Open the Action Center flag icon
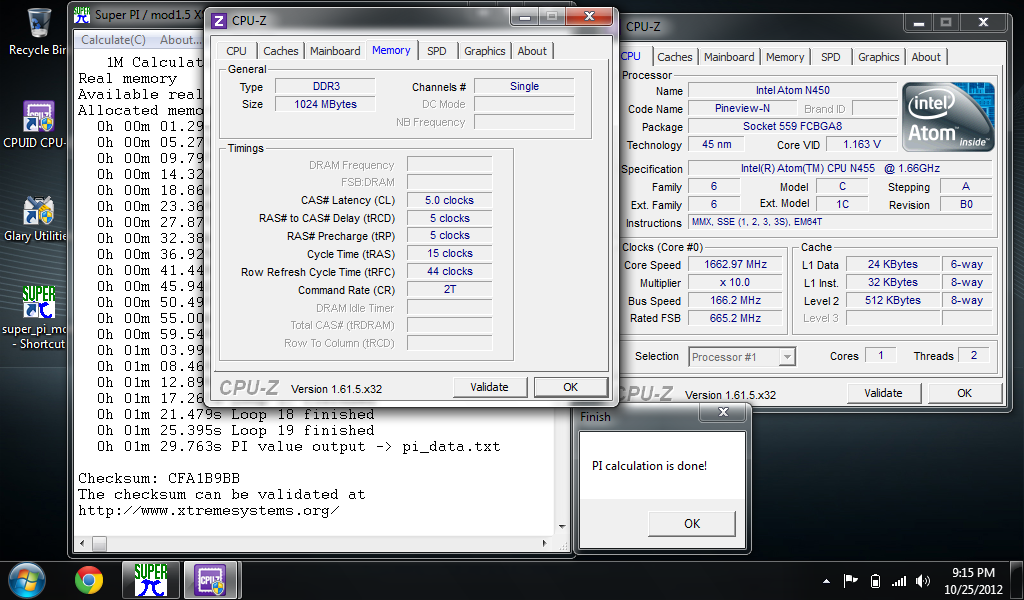This screenshot has width=1024, height=600. 850,580
